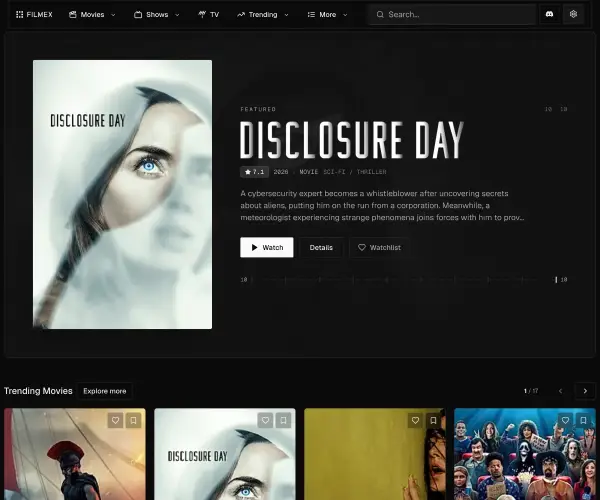This screenshot has height=500, width=600.
Task: Favorite the Ghostface crowd movie card
Action: coord(565,420)
